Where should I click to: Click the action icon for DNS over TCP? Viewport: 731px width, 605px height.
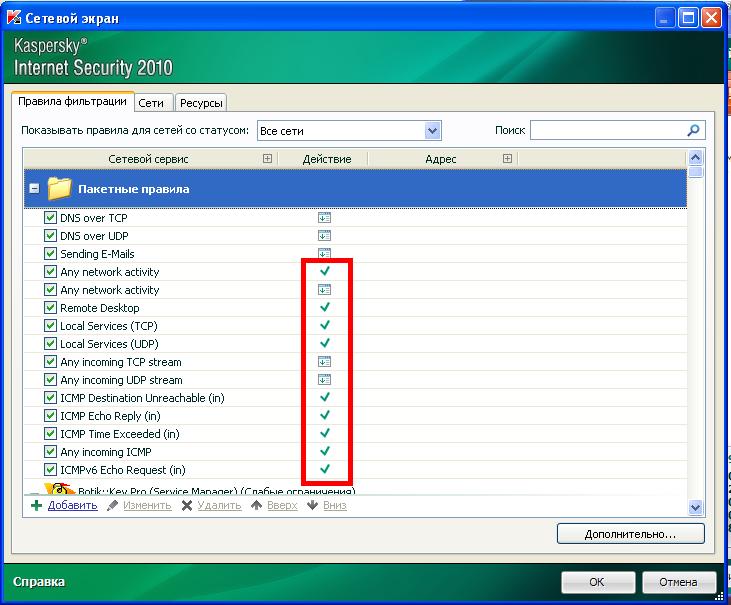coord(324,218)
